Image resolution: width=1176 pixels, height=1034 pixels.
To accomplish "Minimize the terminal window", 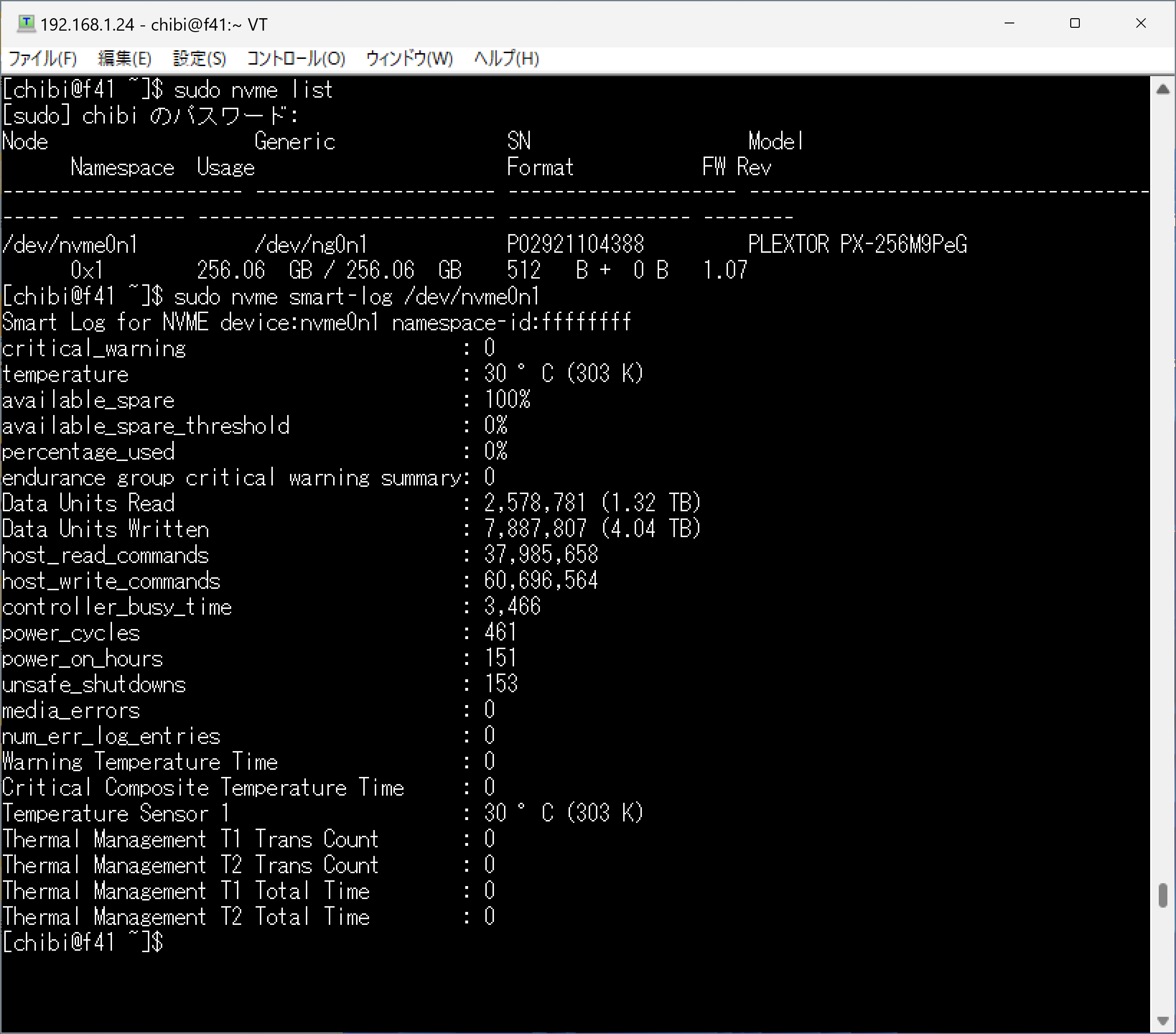I will pos(1009,23).
